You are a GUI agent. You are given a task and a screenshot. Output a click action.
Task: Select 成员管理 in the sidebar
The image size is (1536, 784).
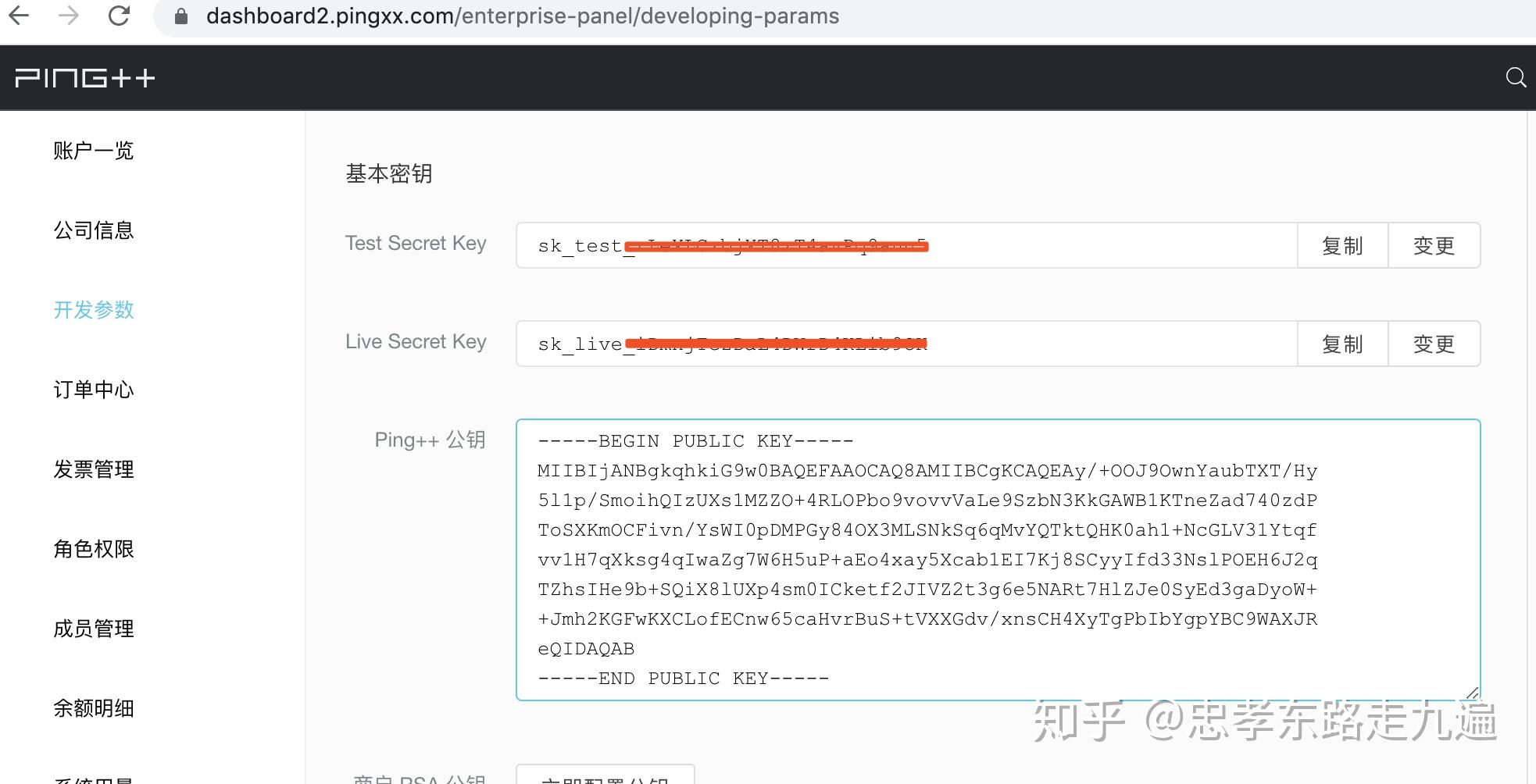click(x=94, y=629)
